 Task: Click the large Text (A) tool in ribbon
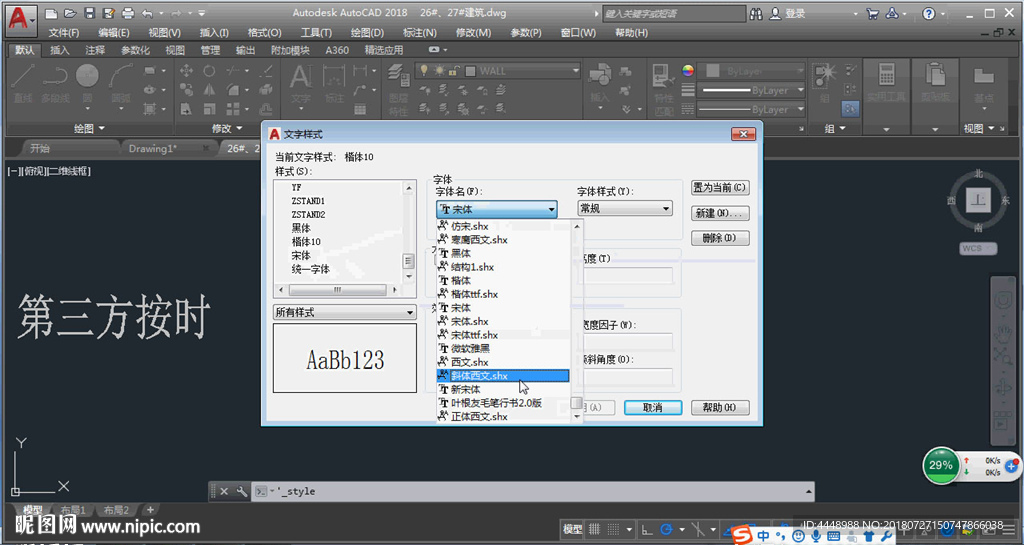[300, 78]
